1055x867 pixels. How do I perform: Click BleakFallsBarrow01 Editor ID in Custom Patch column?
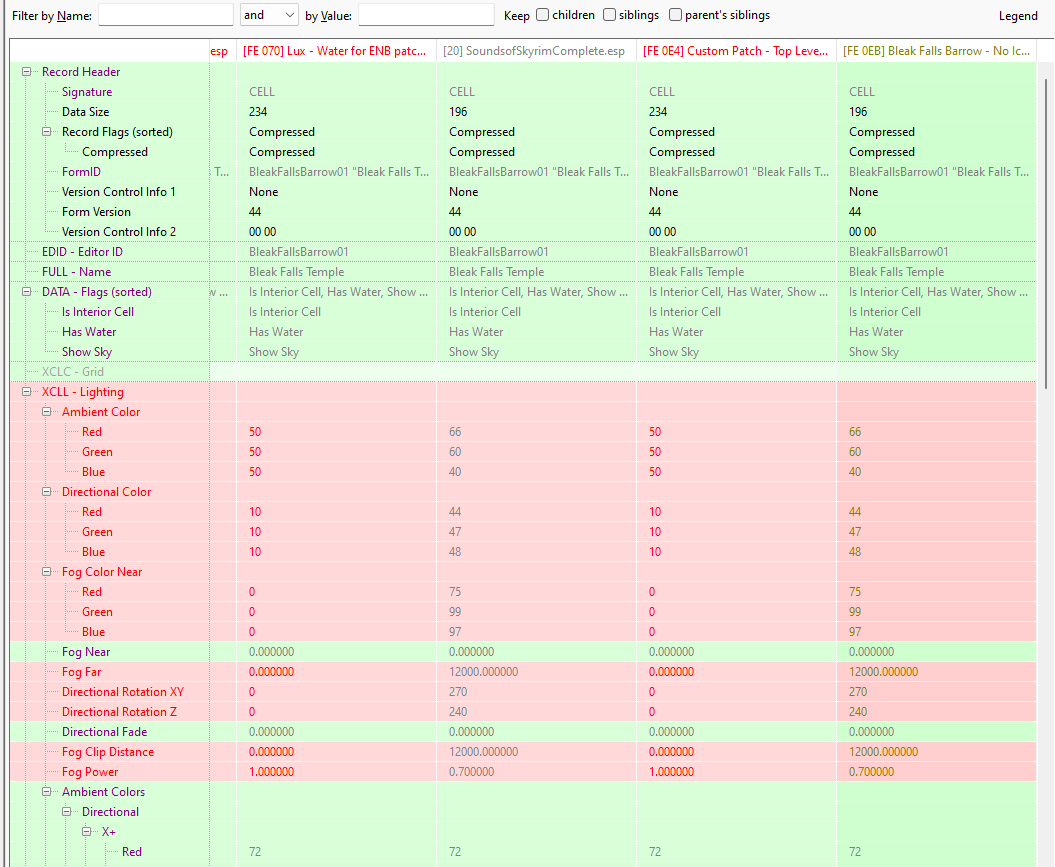tap(698, 252)
